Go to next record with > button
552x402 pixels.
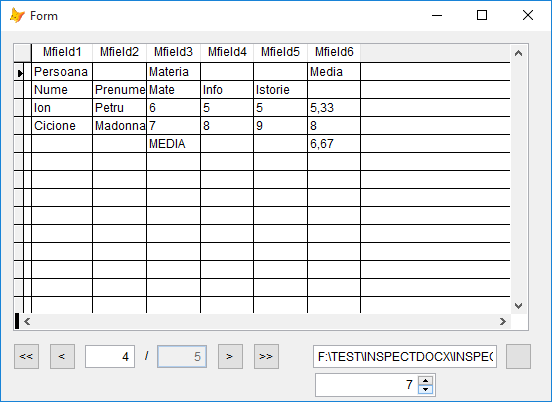tap(230, 357)
